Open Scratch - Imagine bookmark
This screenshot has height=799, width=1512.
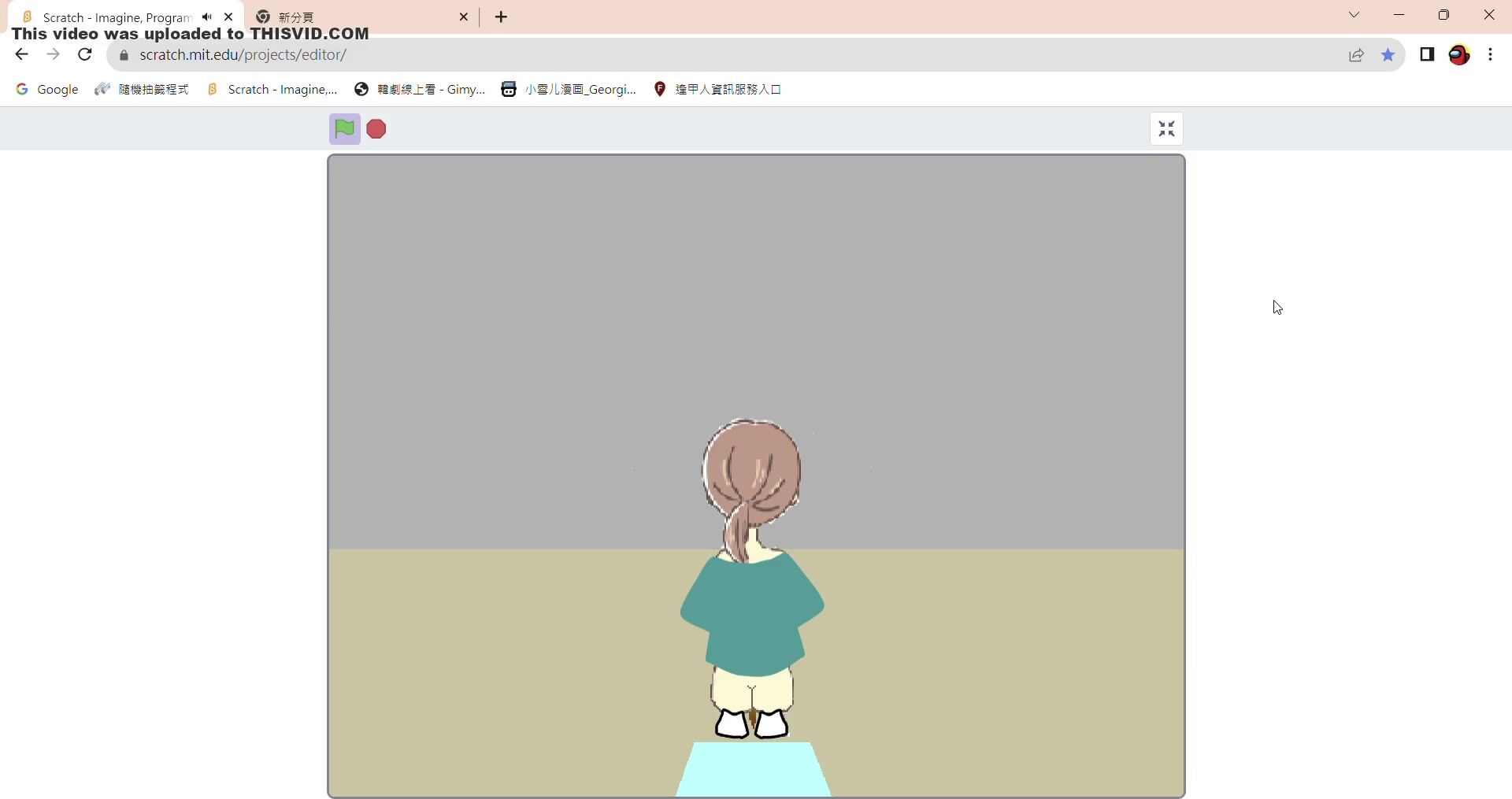tap(272, 90)
